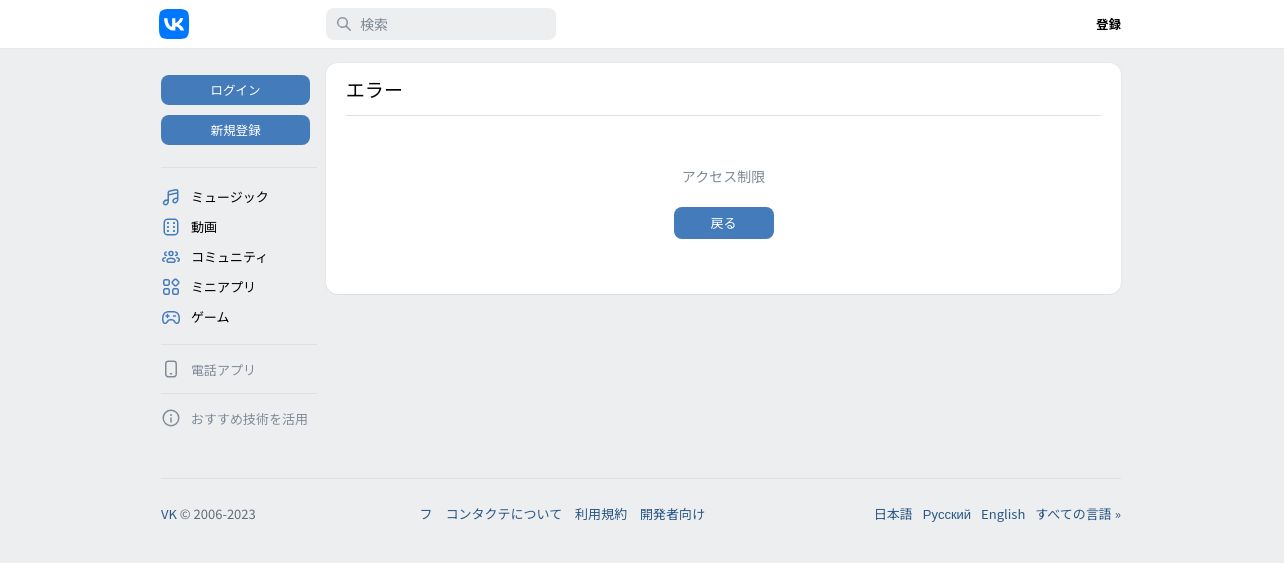Click the ログイン button
This screenshot has width=1284, height=563.
click(x=235, y=90)
